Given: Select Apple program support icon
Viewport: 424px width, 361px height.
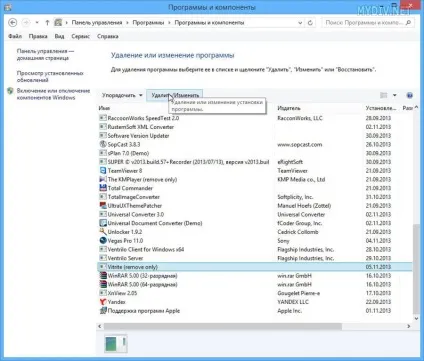Looking at the screenshot, I should click(103, 311).
